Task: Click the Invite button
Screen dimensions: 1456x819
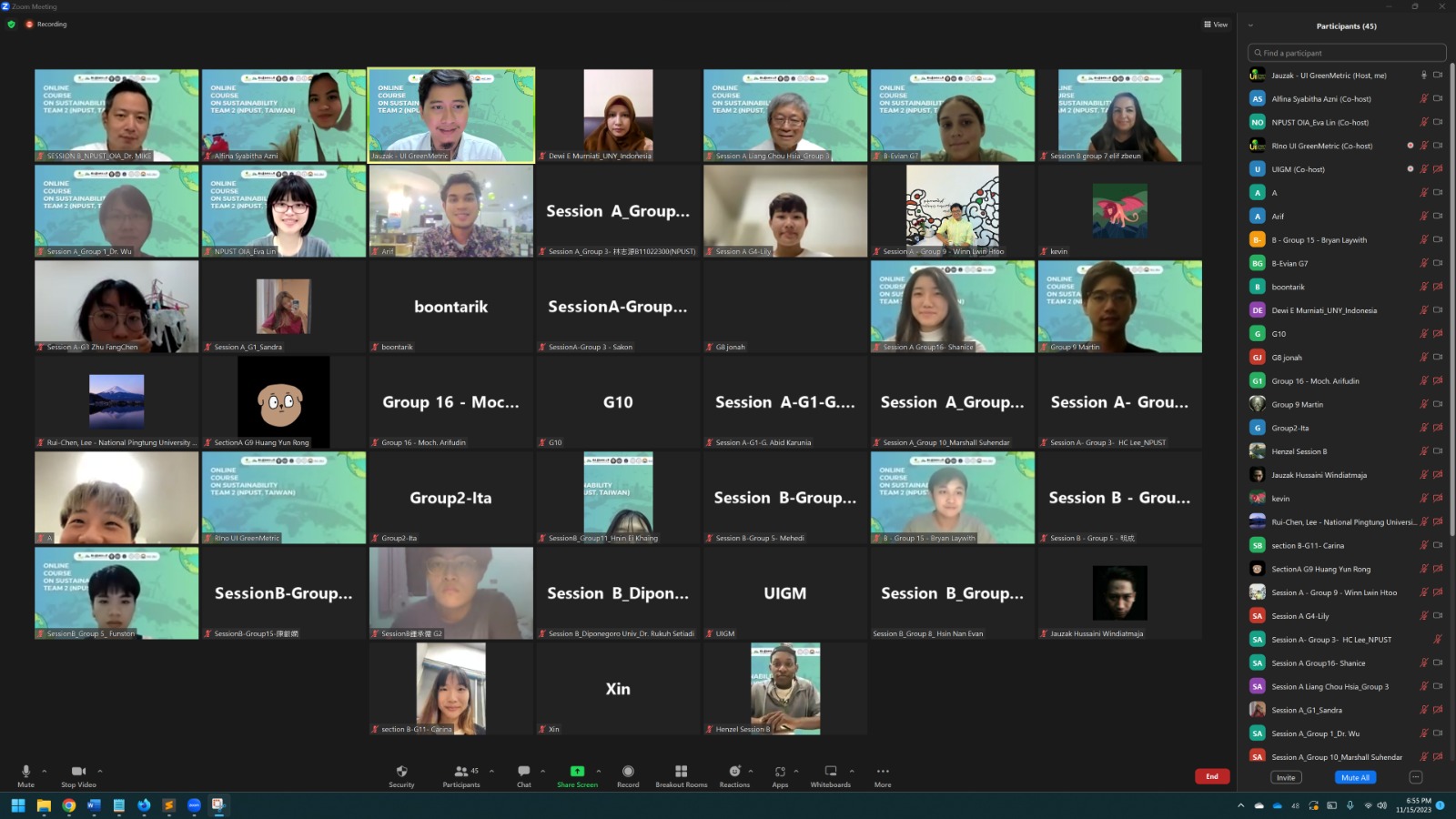Action: 1286,777
